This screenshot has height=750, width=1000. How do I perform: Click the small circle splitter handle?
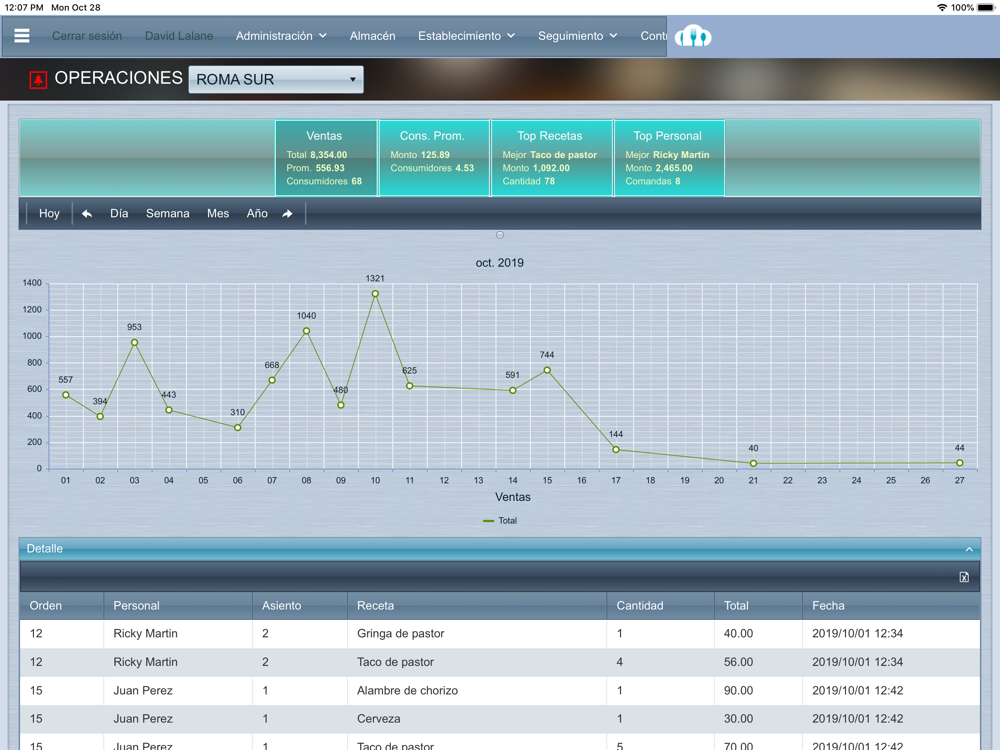click(500, 235)
